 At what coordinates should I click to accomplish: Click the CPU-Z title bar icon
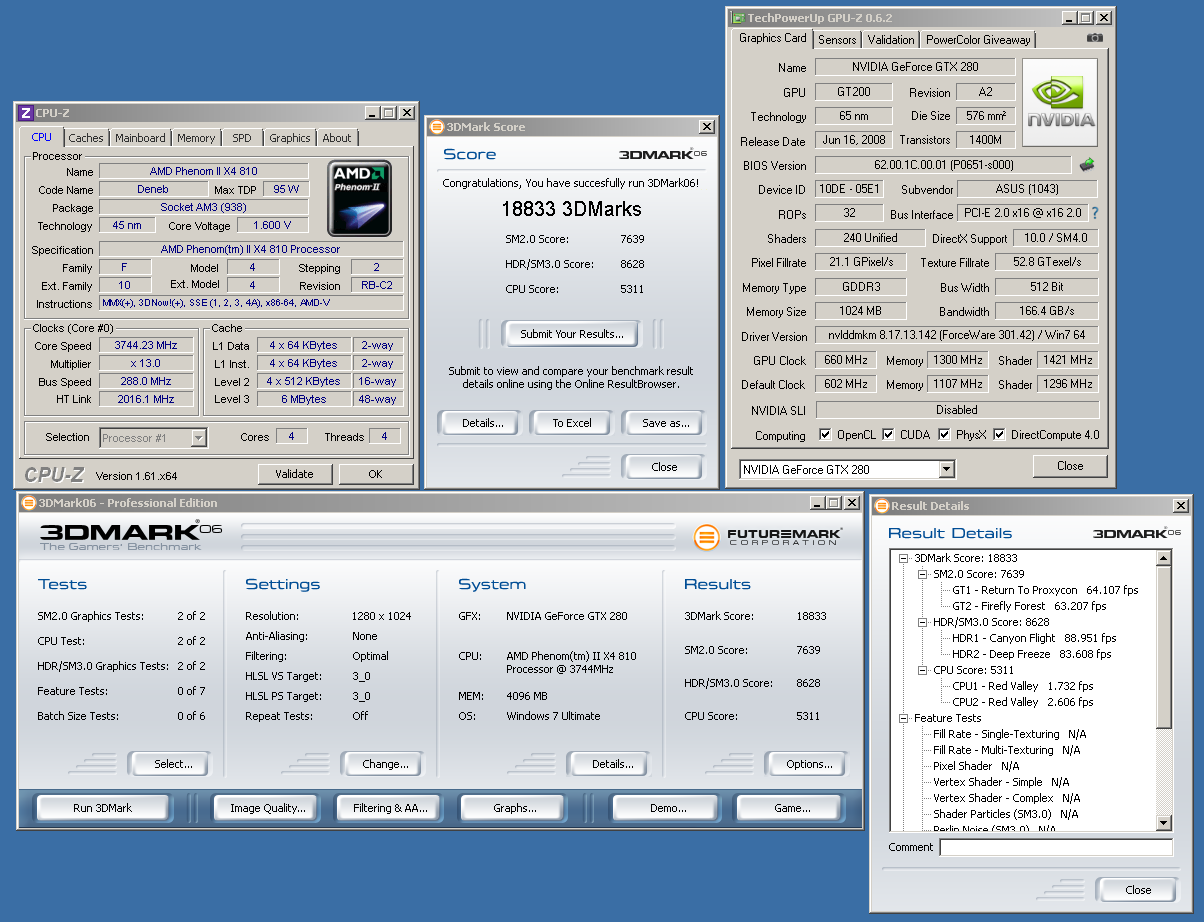[26, 113]
